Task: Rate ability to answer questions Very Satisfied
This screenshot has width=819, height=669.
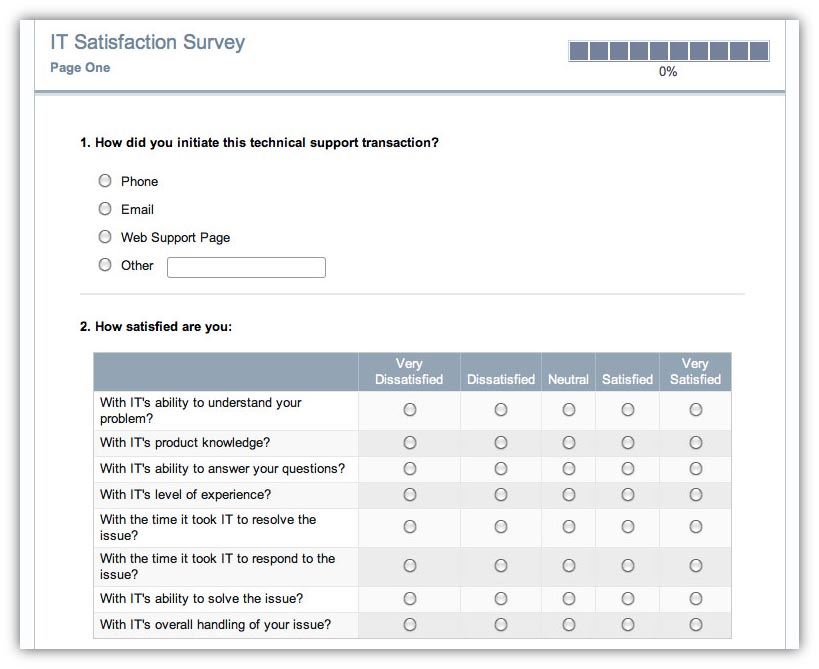Action: pyautogui.click(x=695, y=469)
